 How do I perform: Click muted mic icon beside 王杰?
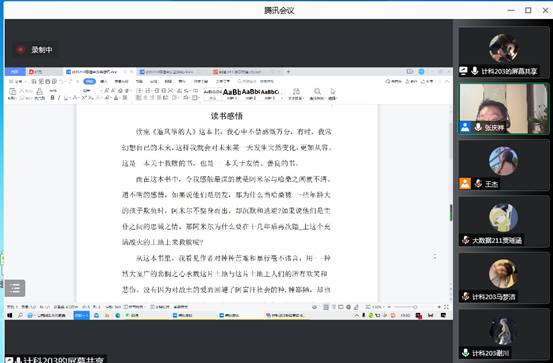click(478, 183)
